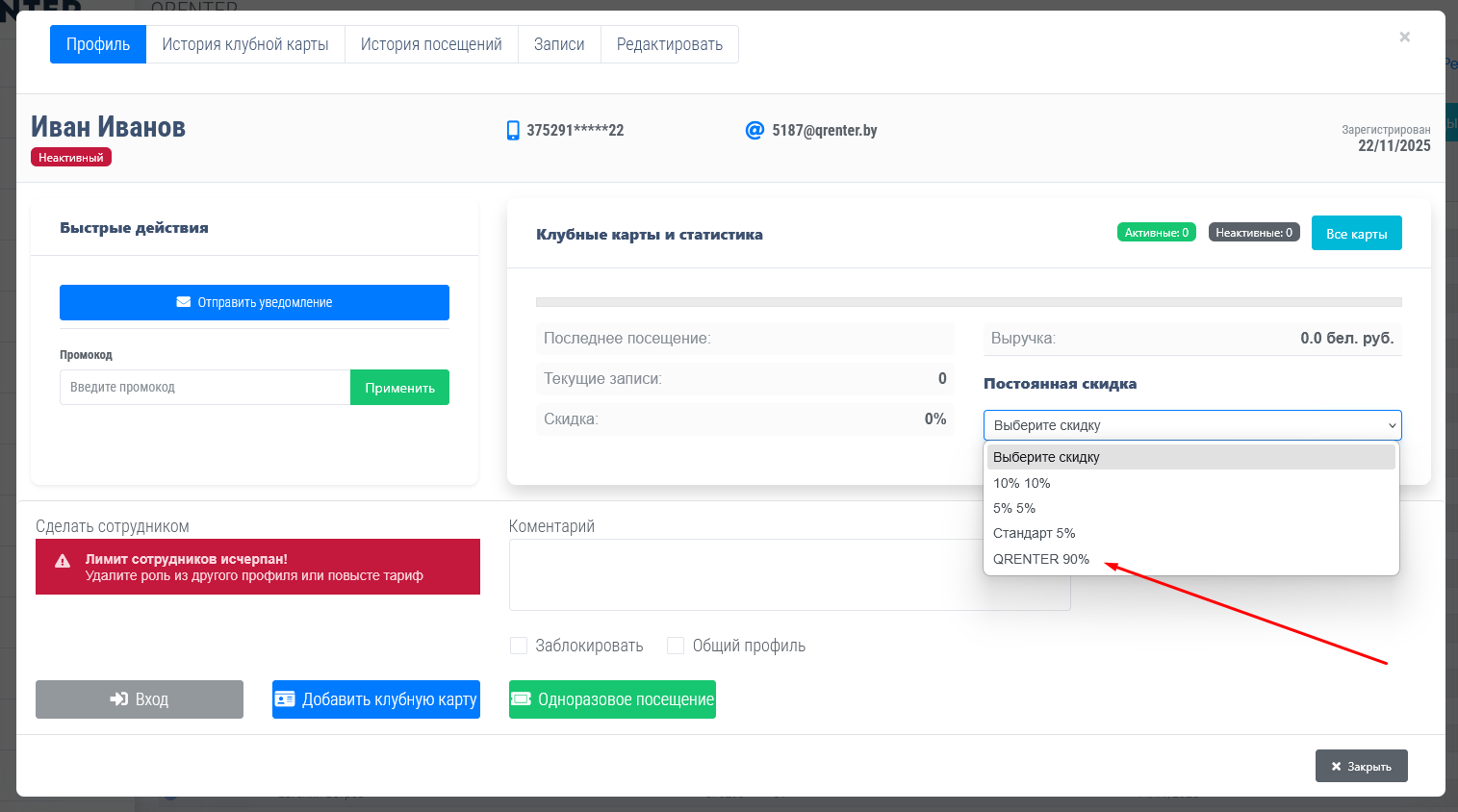1458x812 pixels.
Task: Click the warning triangle icon
Action: (63, 562)
